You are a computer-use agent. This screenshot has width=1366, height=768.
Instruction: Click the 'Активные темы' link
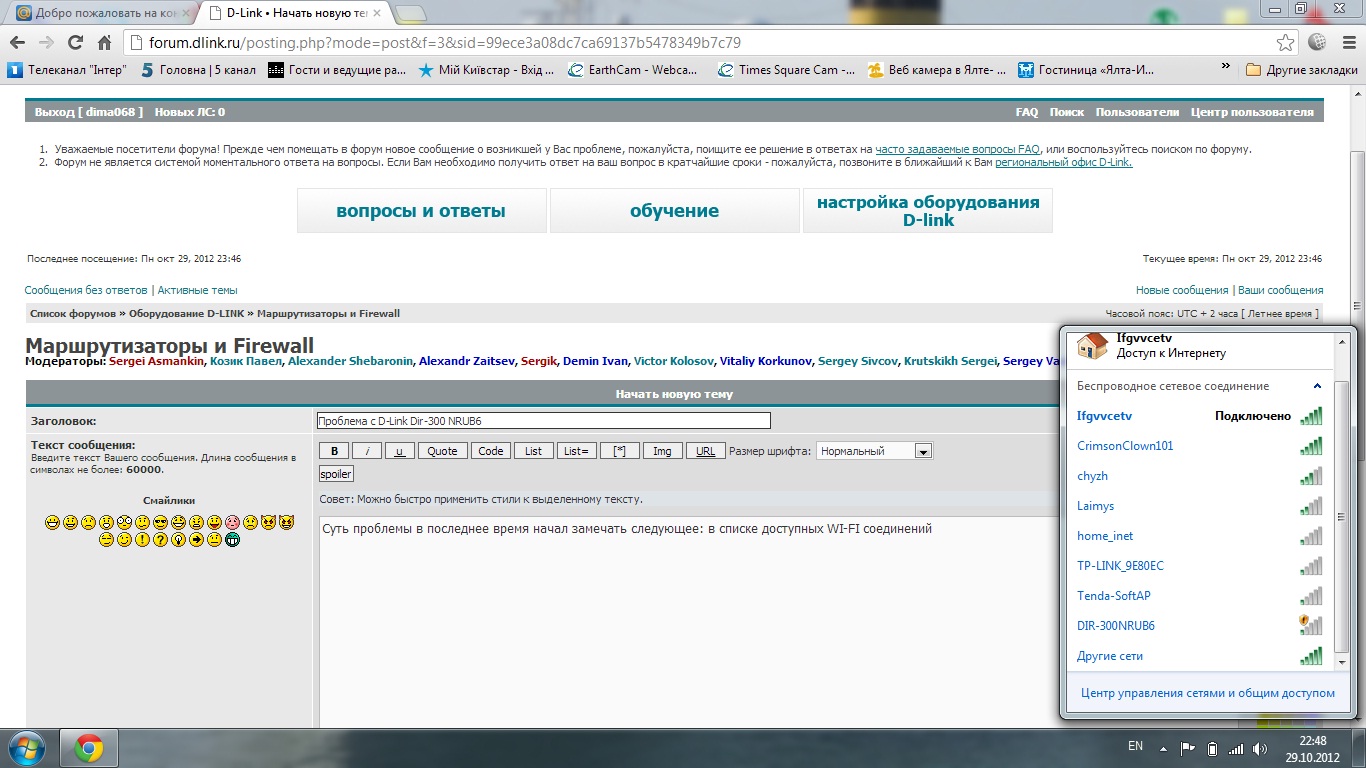click(198, 290)
